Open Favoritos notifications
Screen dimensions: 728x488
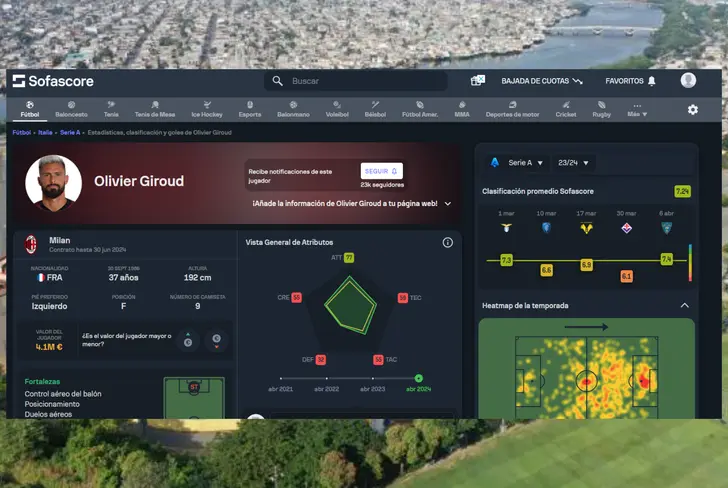pyautogui.click(x=630, y=81)
